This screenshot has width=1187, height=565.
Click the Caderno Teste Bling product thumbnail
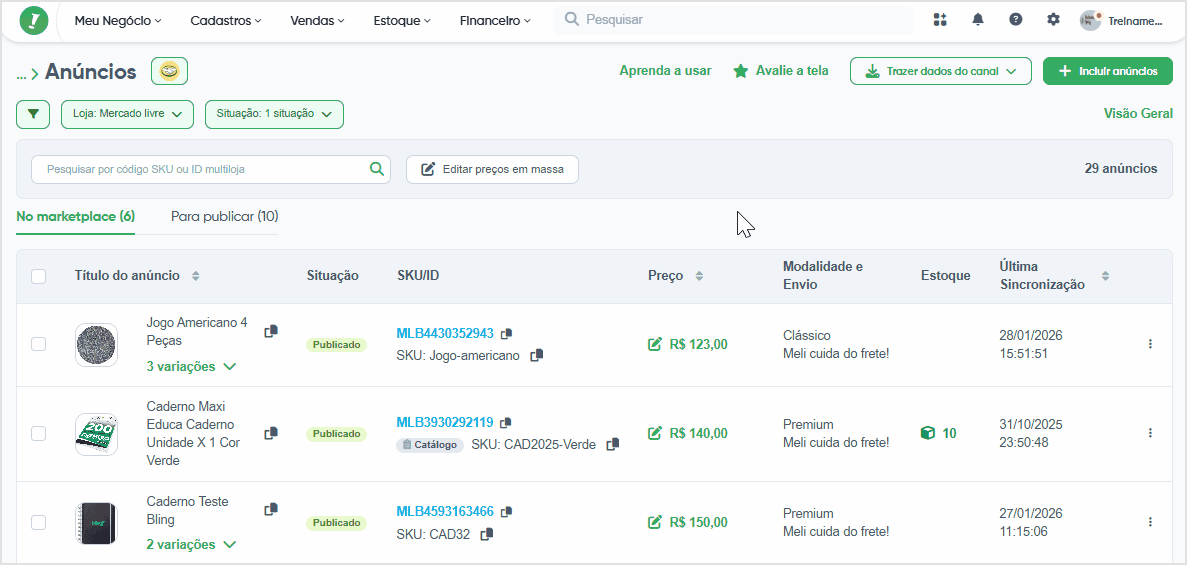(x=96, y=523)
